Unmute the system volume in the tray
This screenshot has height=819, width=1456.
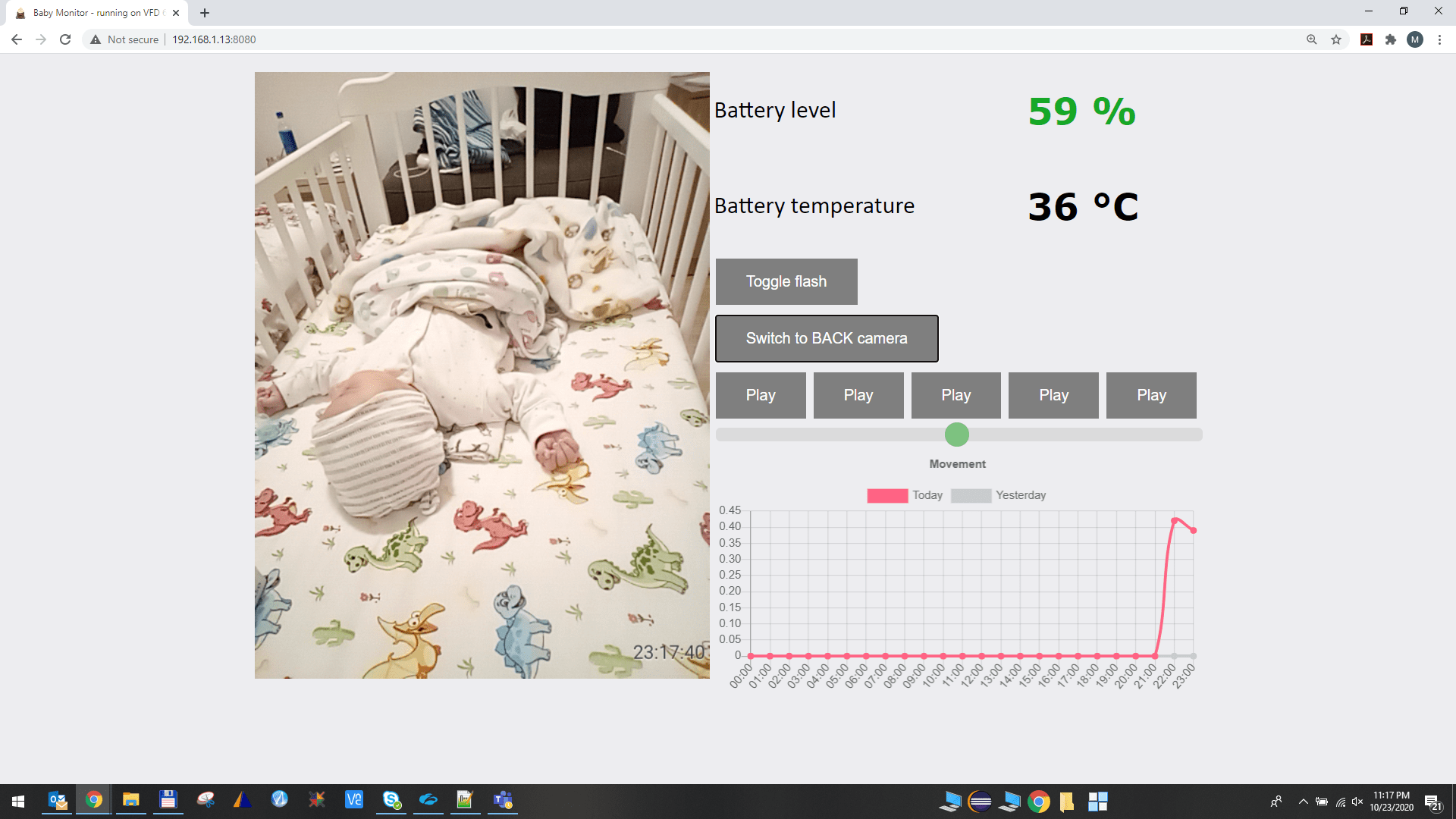pyautogui.click(x=1357, y=801)
